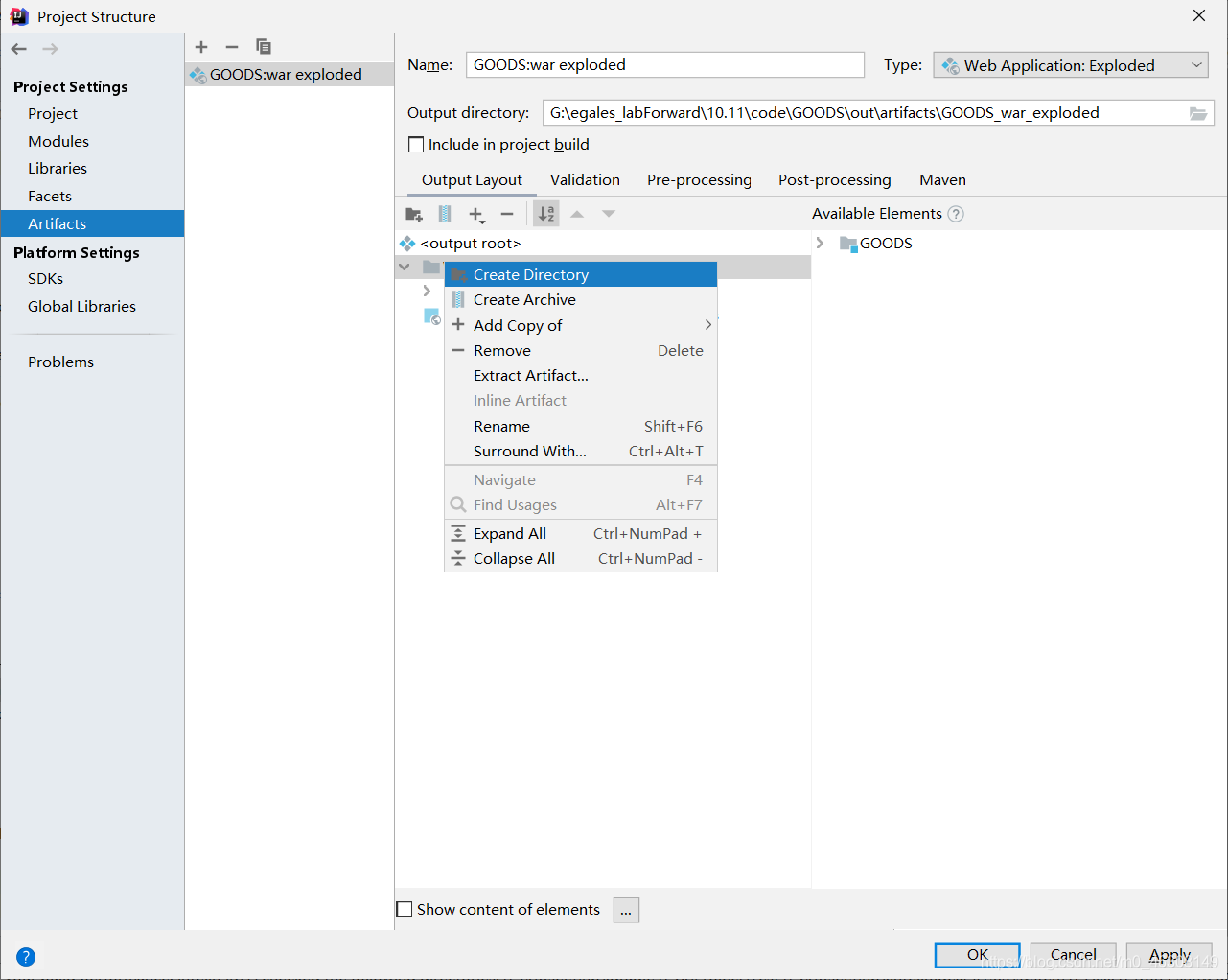Click the Cancel button

[x=1073, y=955]
